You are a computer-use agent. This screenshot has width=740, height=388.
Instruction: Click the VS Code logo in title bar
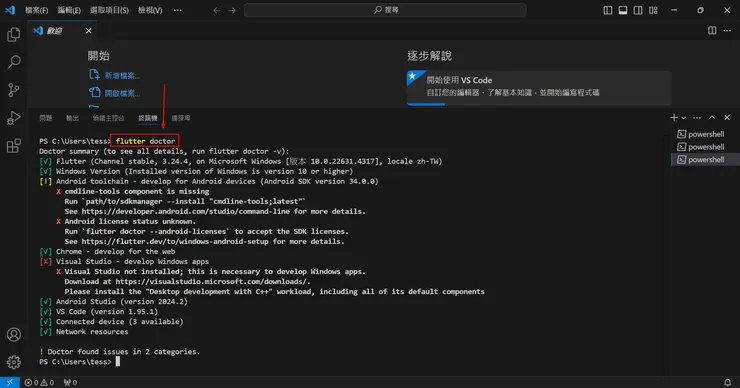tap(10, 9)
